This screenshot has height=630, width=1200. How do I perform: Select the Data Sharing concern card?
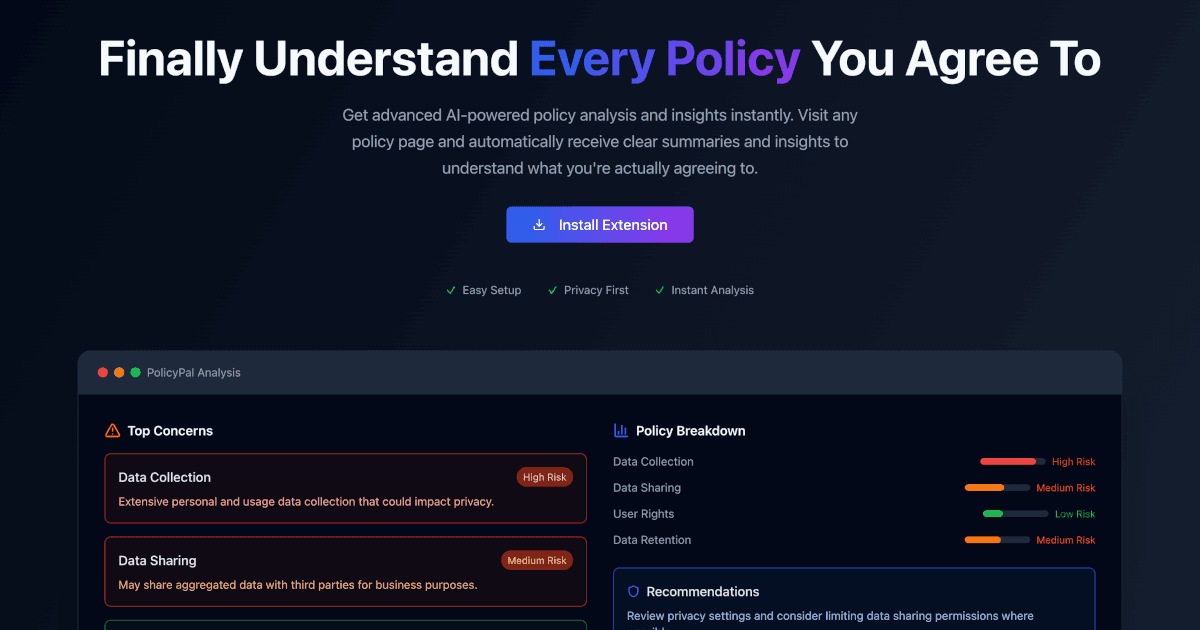(x=345, y=571)
